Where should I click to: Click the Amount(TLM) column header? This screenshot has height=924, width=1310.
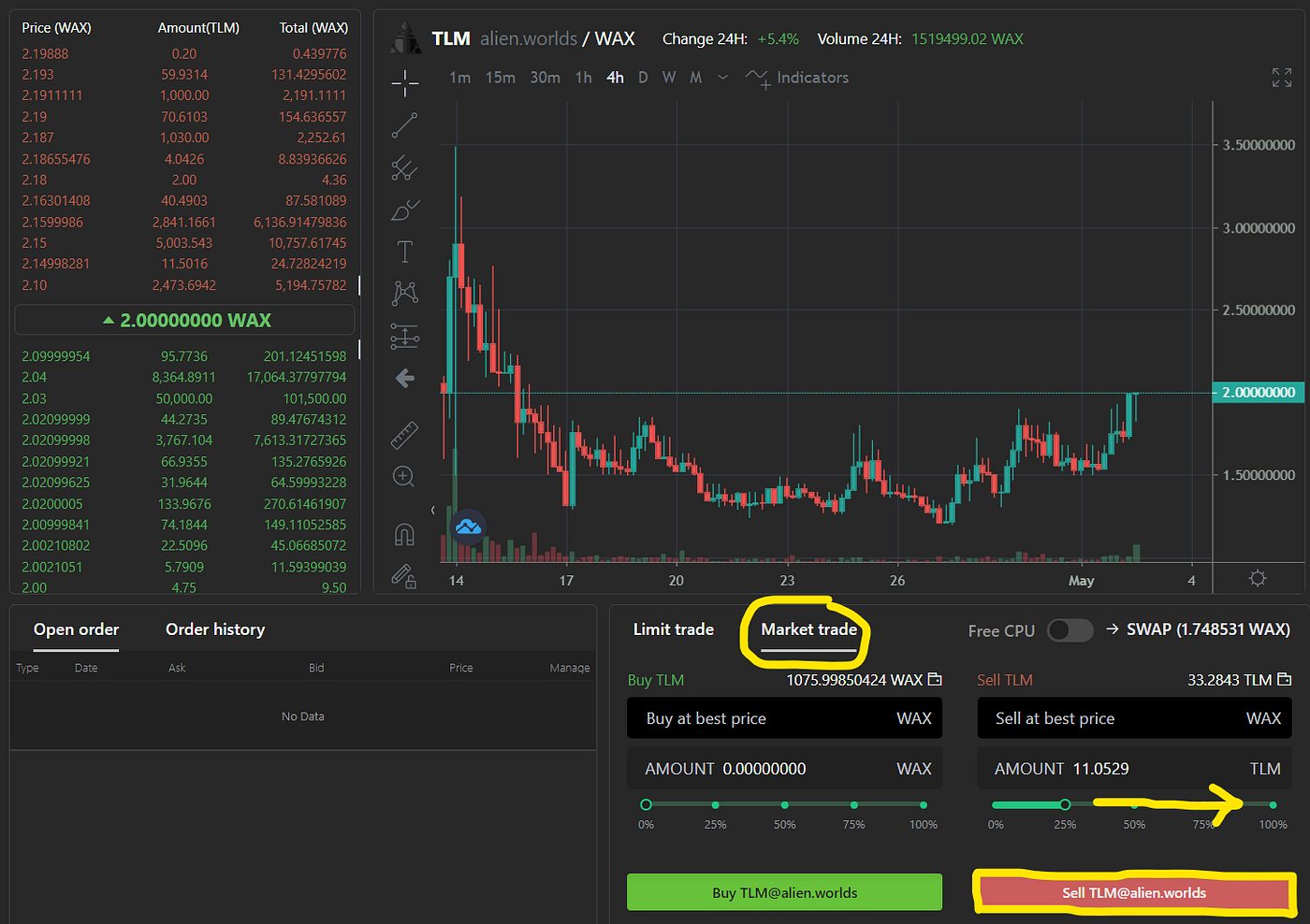point(198,28)
